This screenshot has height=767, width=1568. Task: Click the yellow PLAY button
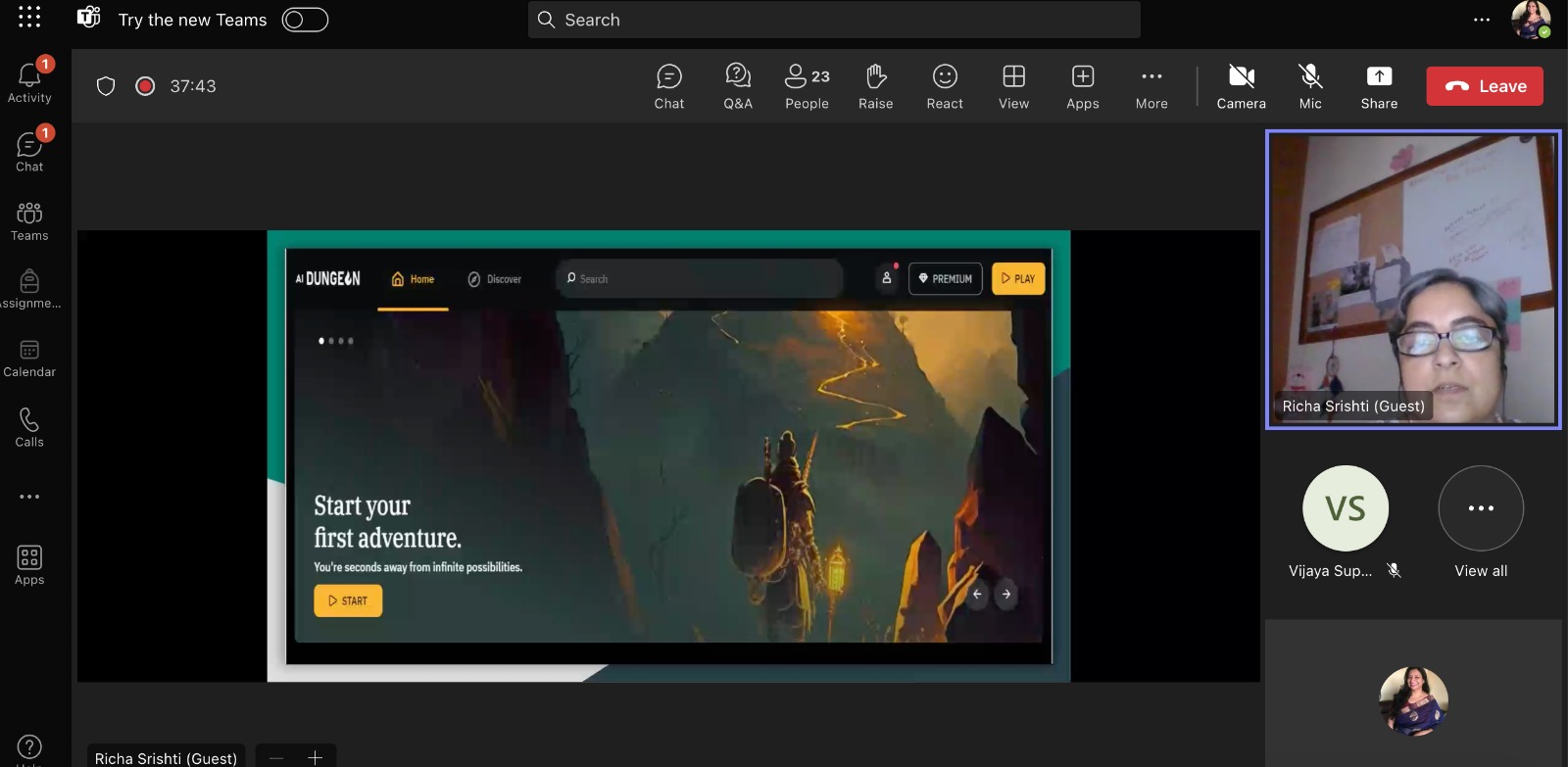pyautogui.click(x=1018, y=279)
